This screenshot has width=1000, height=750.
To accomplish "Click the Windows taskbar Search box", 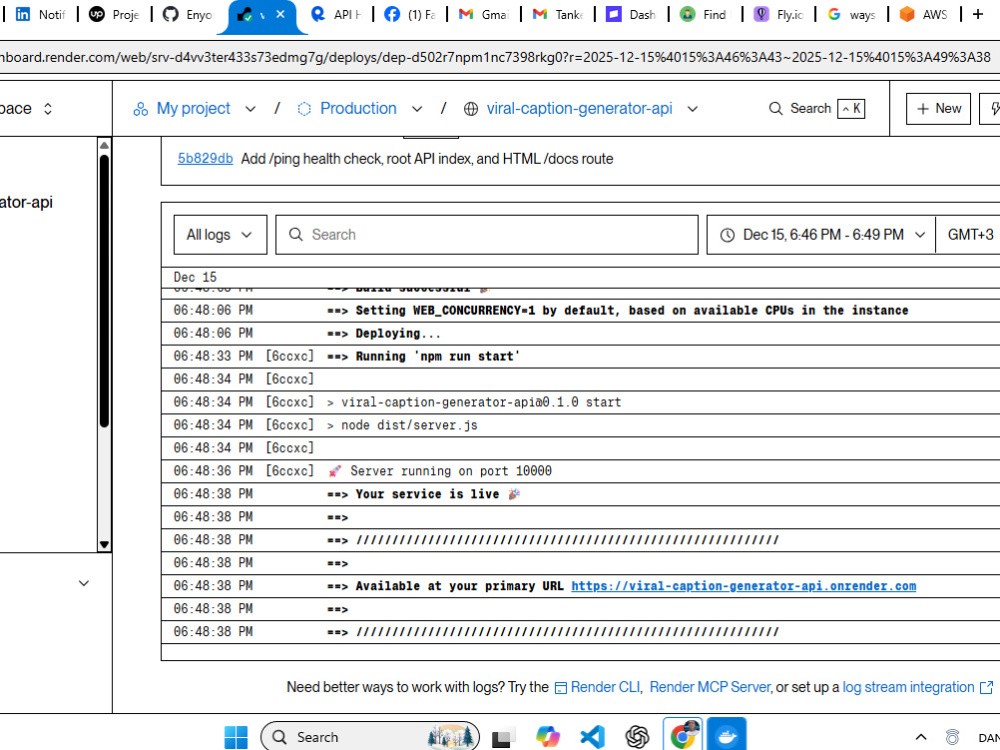I will [x=370, y=737].
